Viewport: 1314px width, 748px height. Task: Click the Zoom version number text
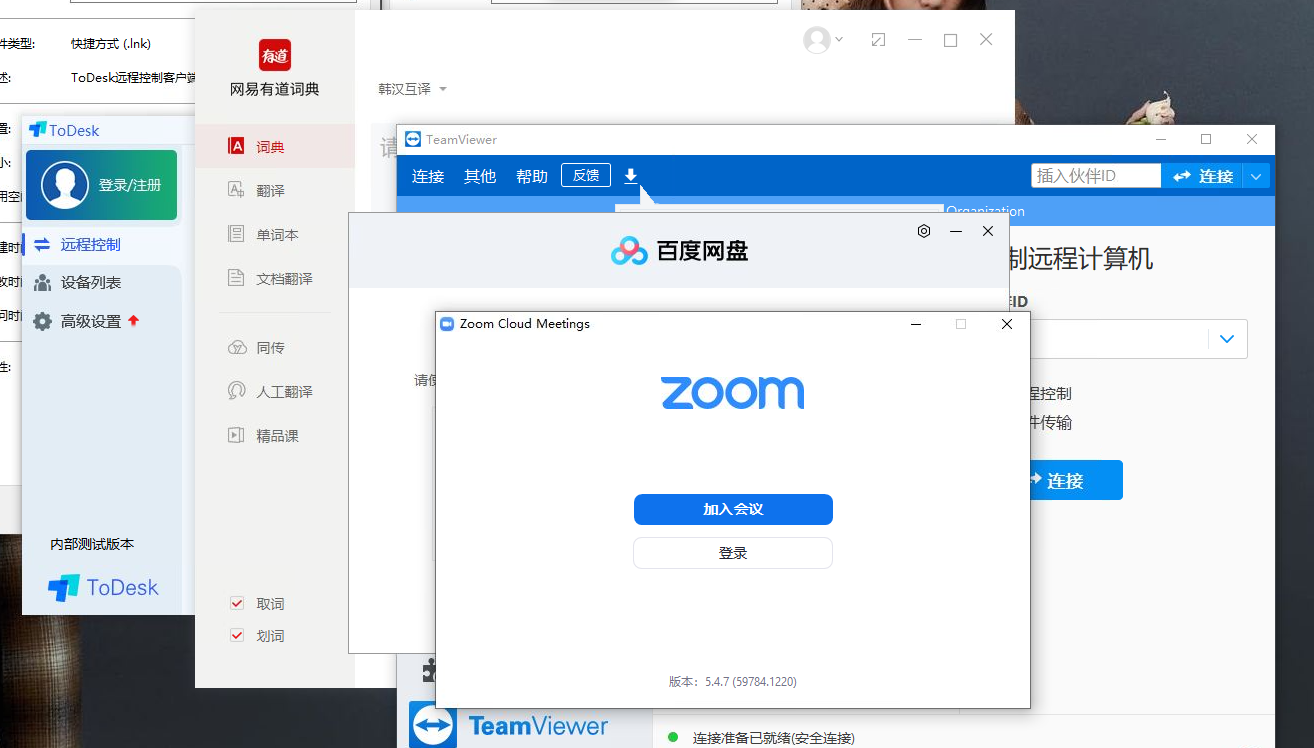(733, 682)
